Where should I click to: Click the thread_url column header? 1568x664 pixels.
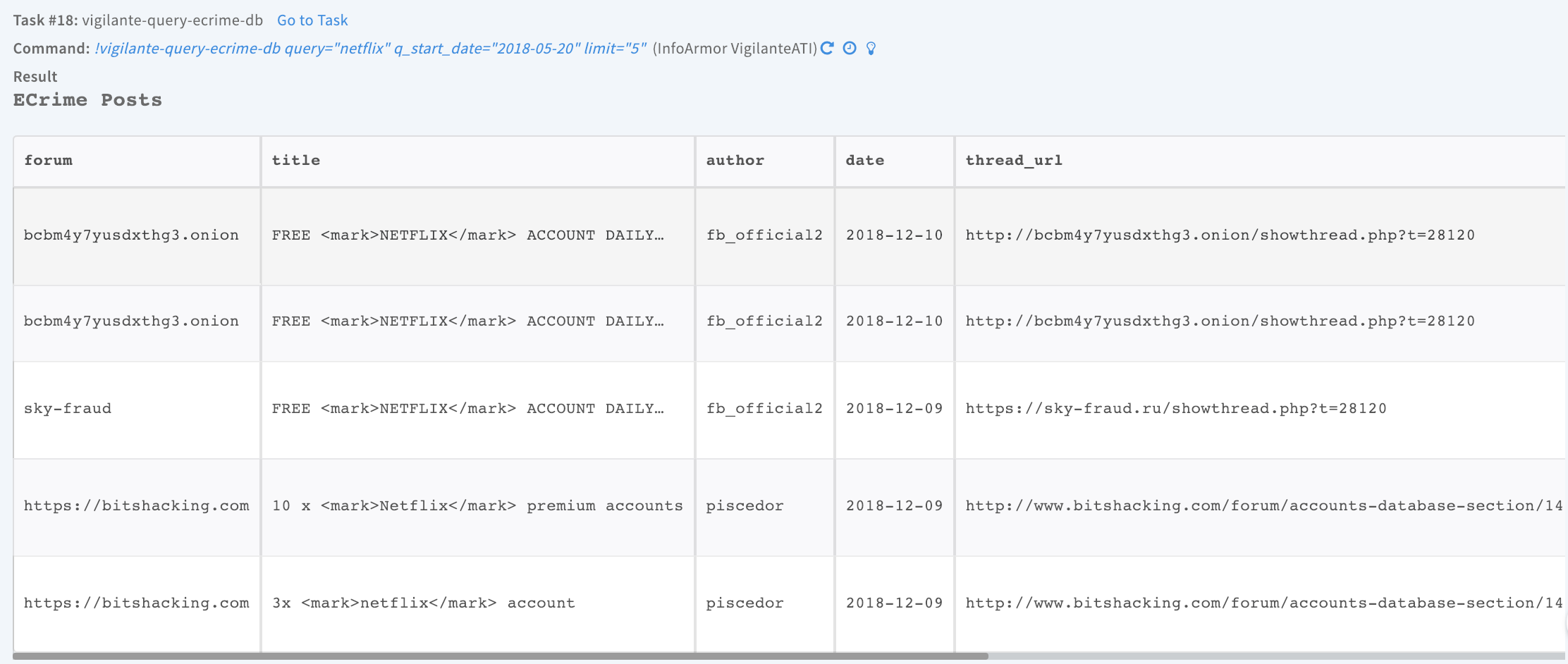click(1013, 160)
